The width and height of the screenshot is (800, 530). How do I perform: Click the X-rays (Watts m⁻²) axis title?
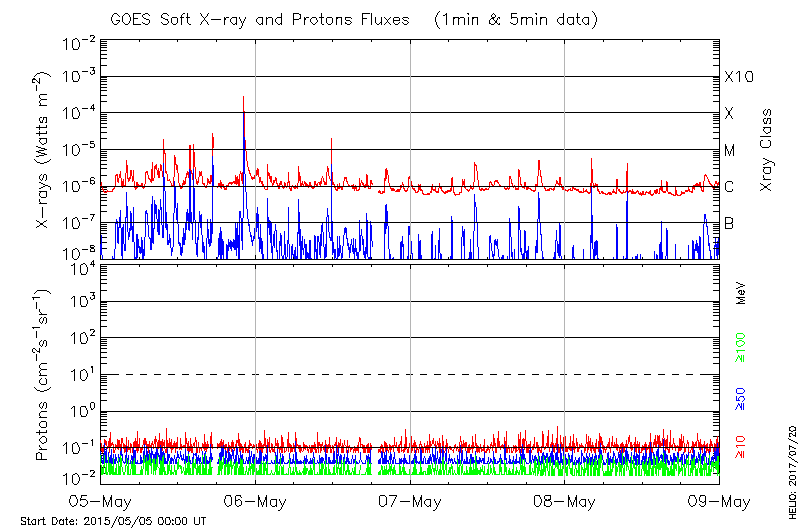coord(44,150)
